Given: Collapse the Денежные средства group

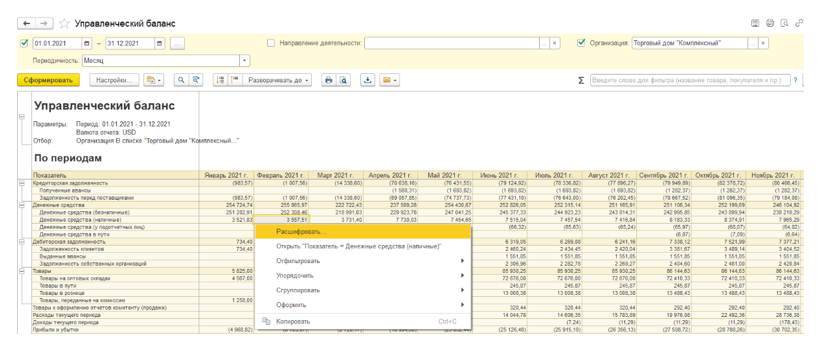Looking at the screenshot, I should click(x=22, y=205).
